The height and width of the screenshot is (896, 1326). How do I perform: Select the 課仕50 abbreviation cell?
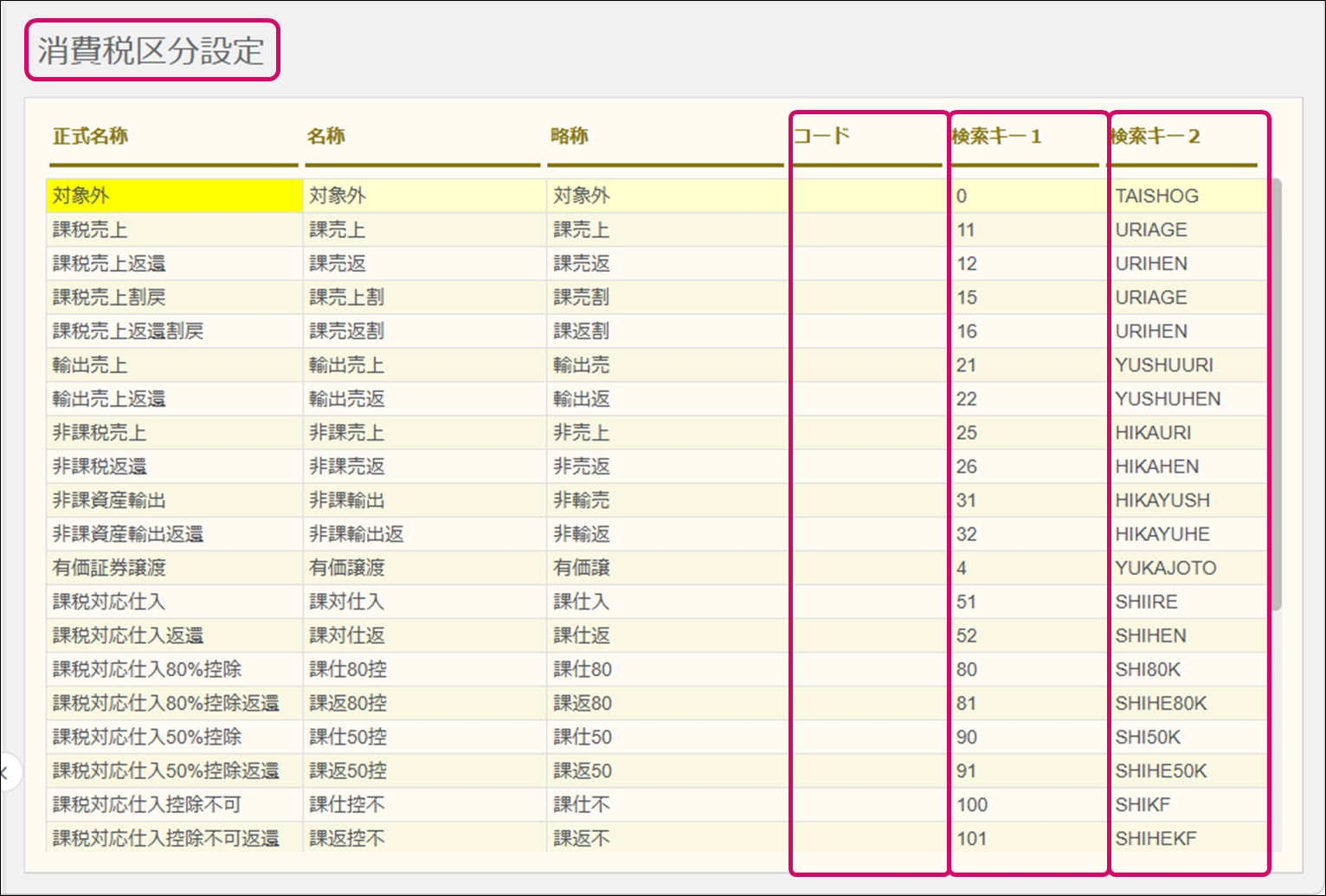[583, 738]
